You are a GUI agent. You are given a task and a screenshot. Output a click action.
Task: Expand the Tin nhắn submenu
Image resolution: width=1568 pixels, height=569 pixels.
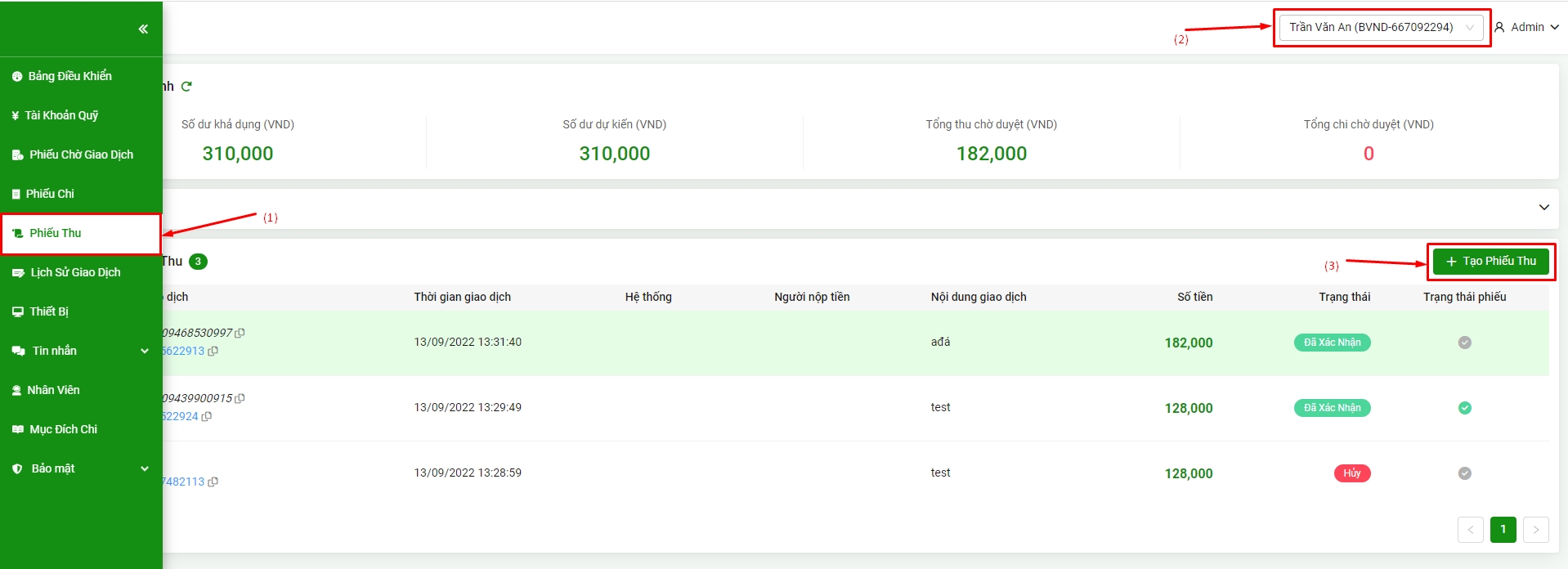pyautogui.click(x=145, y=351)
